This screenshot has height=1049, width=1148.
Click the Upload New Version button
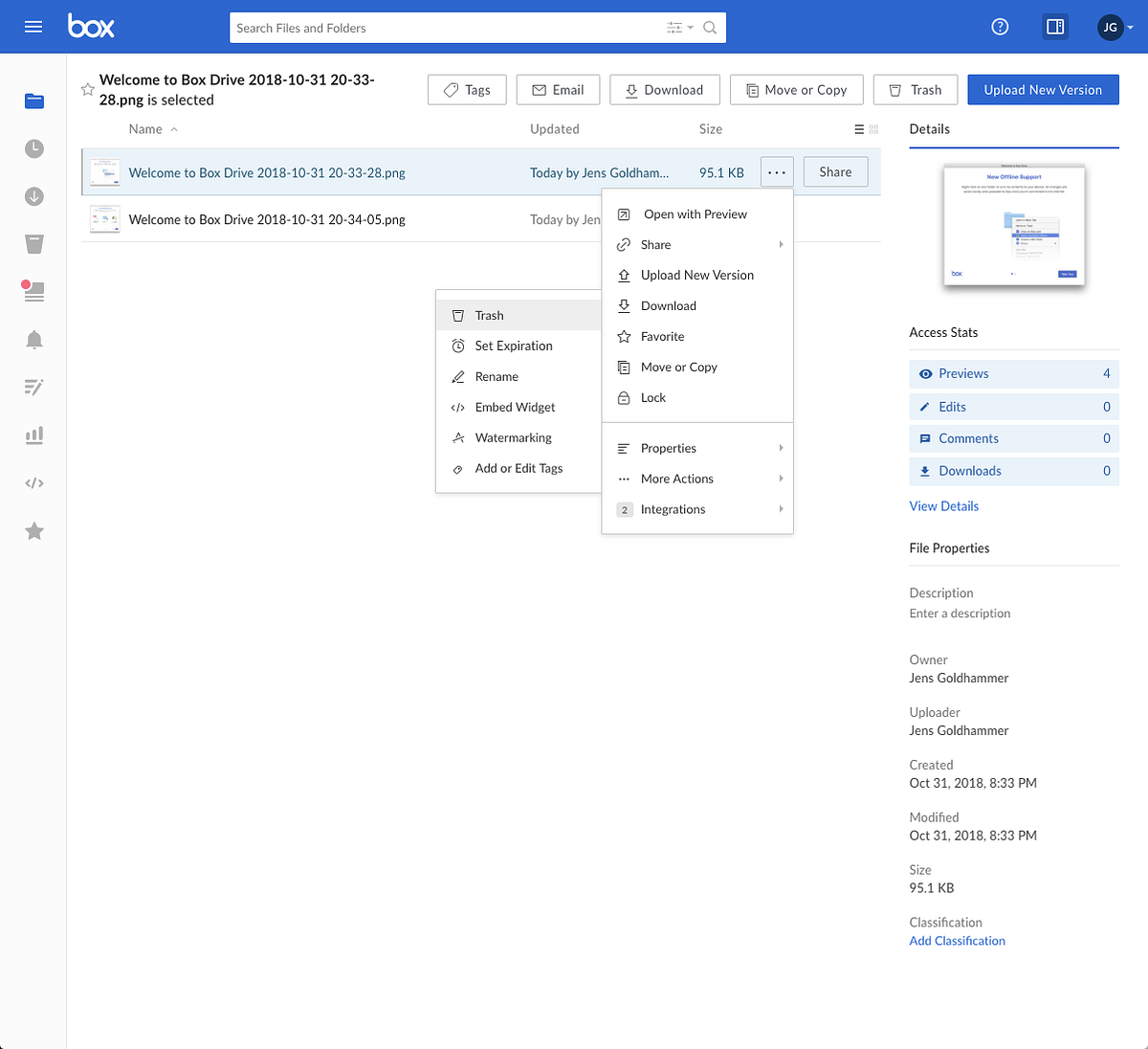(x=1043, y=89)
